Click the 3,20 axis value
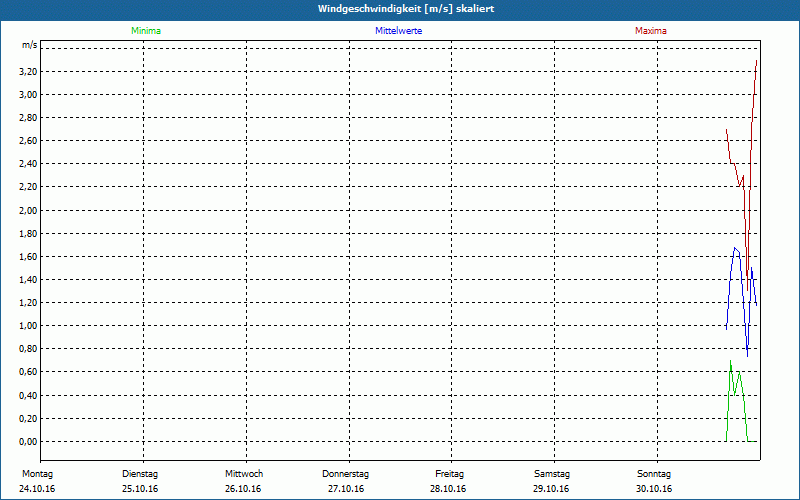The height and width of the screenshot is (500, 800). point(28,71)
